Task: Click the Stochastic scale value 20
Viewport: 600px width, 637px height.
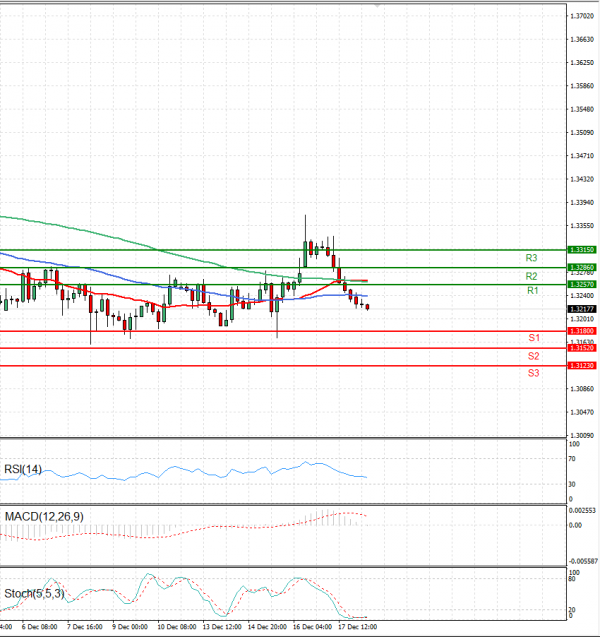Action: pos(572,610)
